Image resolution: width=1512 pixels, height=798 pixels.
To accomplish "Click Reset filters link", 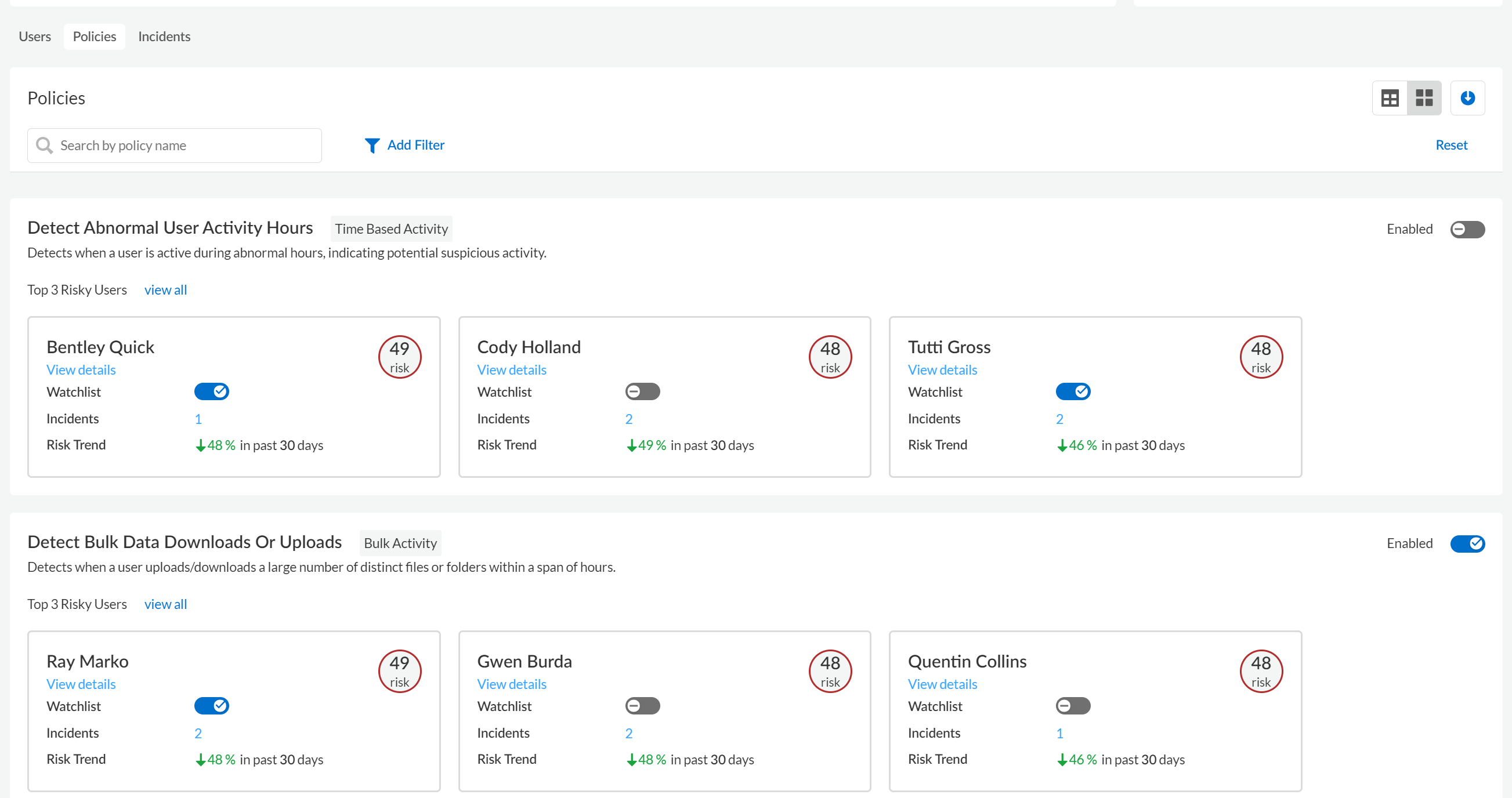I will pos(1451,145).
